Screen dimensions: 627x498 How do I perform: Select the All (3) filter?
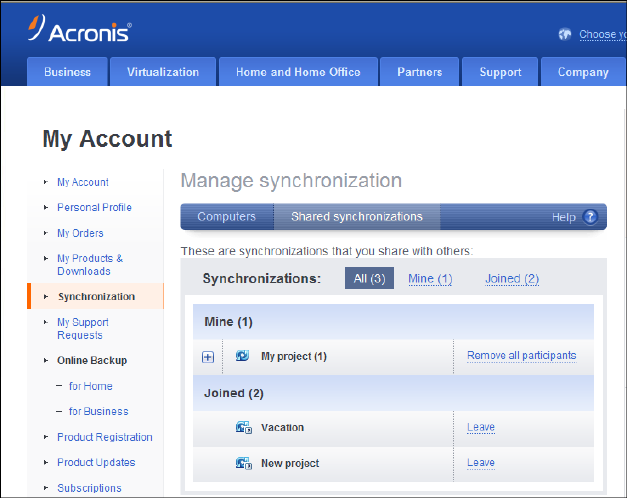[x=369, y=278]
